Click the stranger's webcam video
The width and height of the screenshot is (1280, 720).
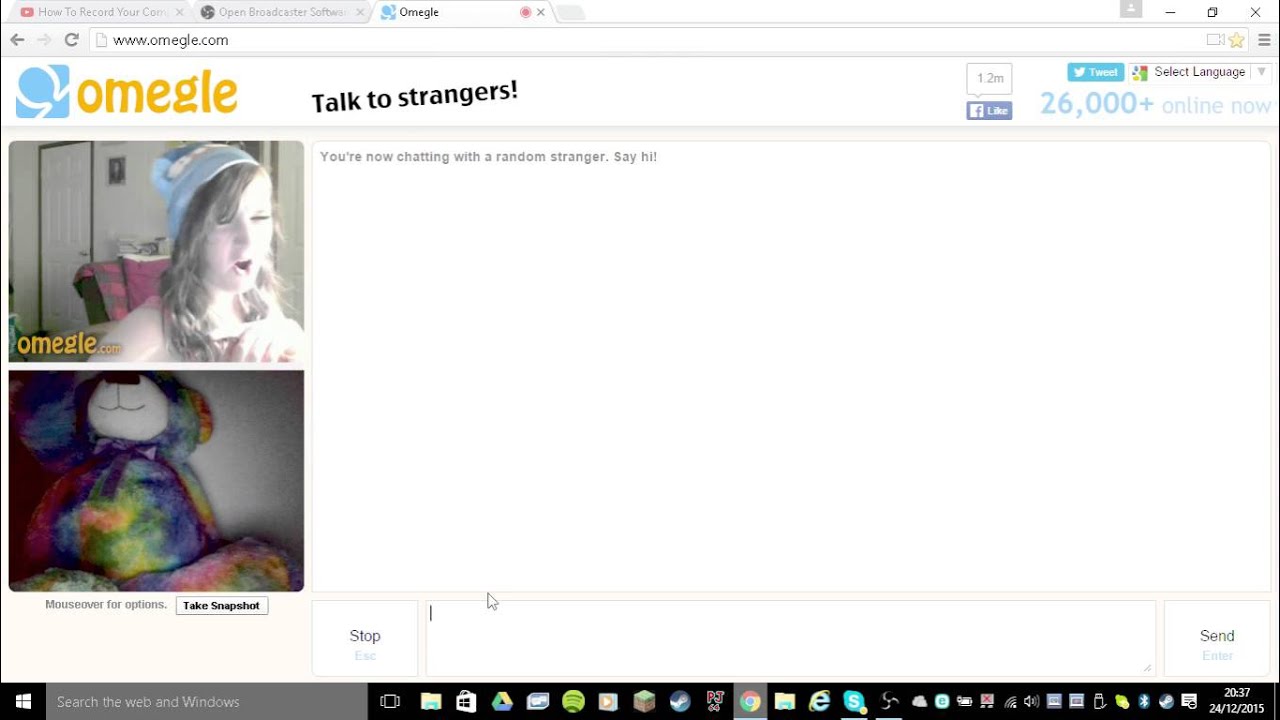(156, 251)
